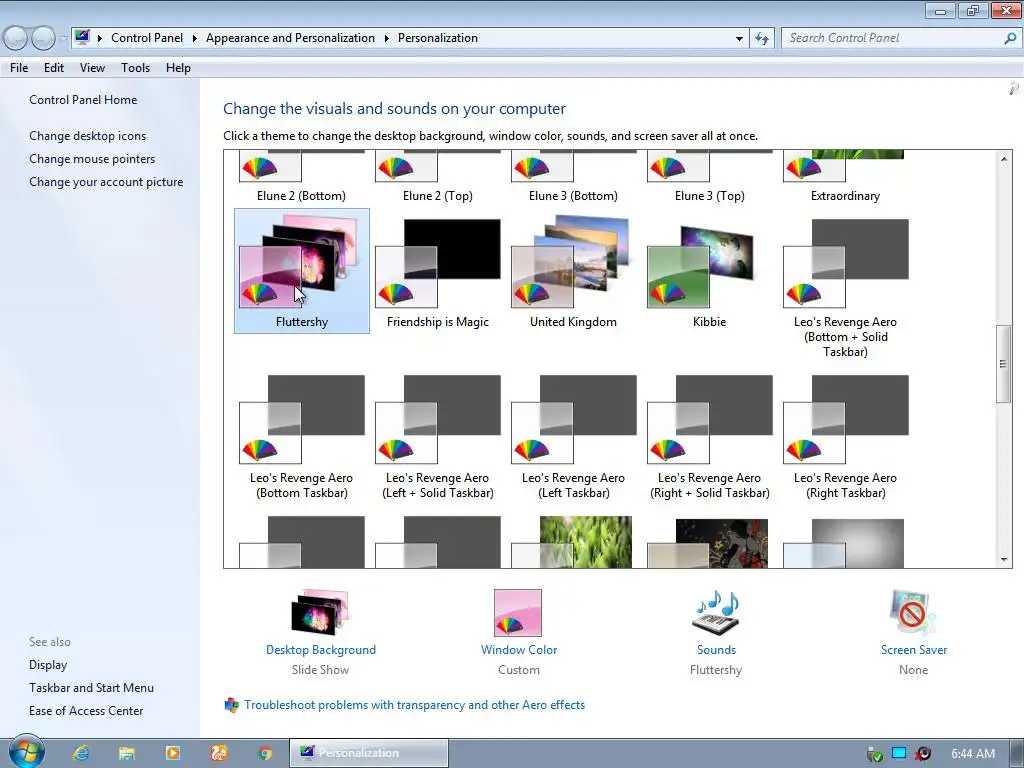Image resolution: width=1024 pixels, height=768 pixels.
Task: Open the Windows Start menu
Action: (x=27, y=752)
